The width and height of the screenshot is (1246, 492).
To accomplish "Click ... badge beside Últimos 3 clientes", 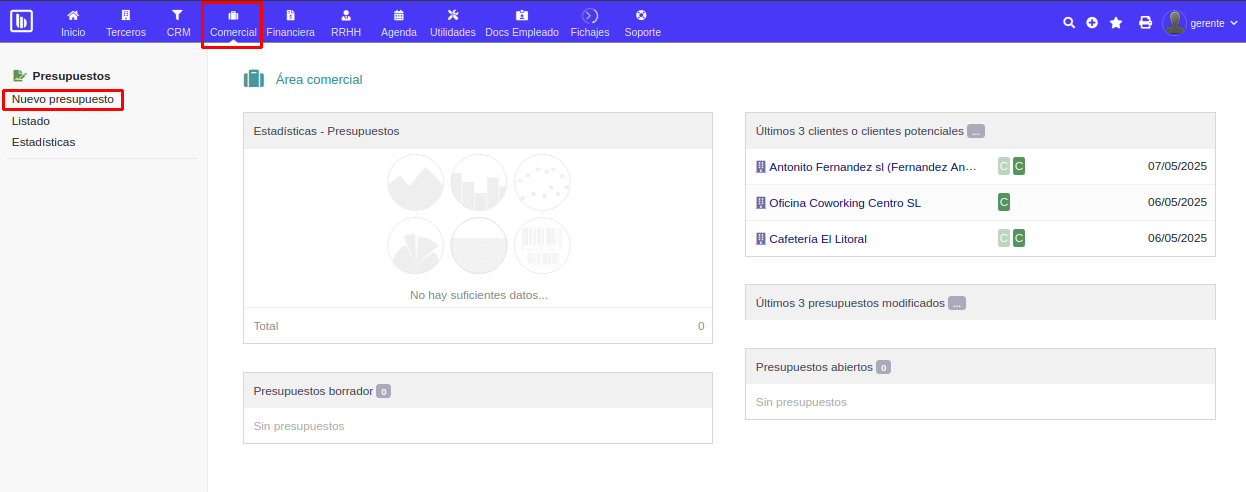I will 976,131.
